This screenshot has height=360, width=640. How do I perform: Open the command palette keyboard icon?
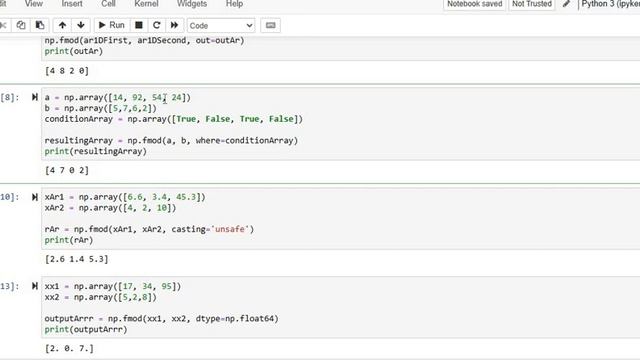[x=270, y=25]
